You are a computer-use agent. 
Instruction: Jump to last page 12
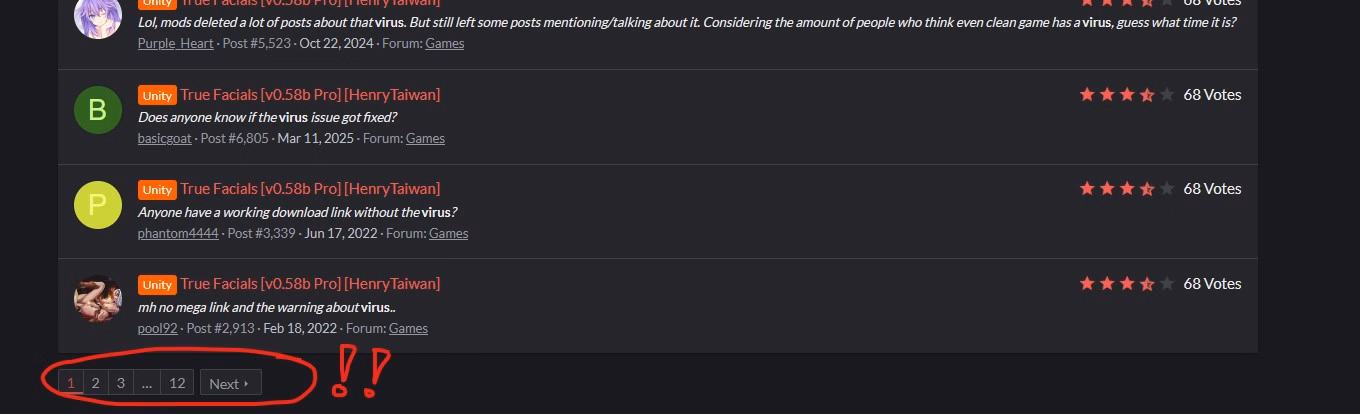(x=177, y=383)
